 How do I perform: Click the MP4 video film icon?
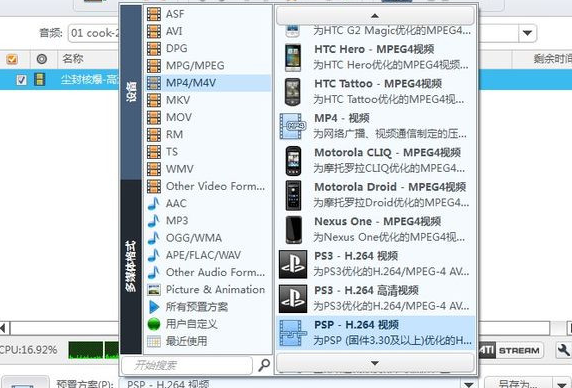coord(293,126)
